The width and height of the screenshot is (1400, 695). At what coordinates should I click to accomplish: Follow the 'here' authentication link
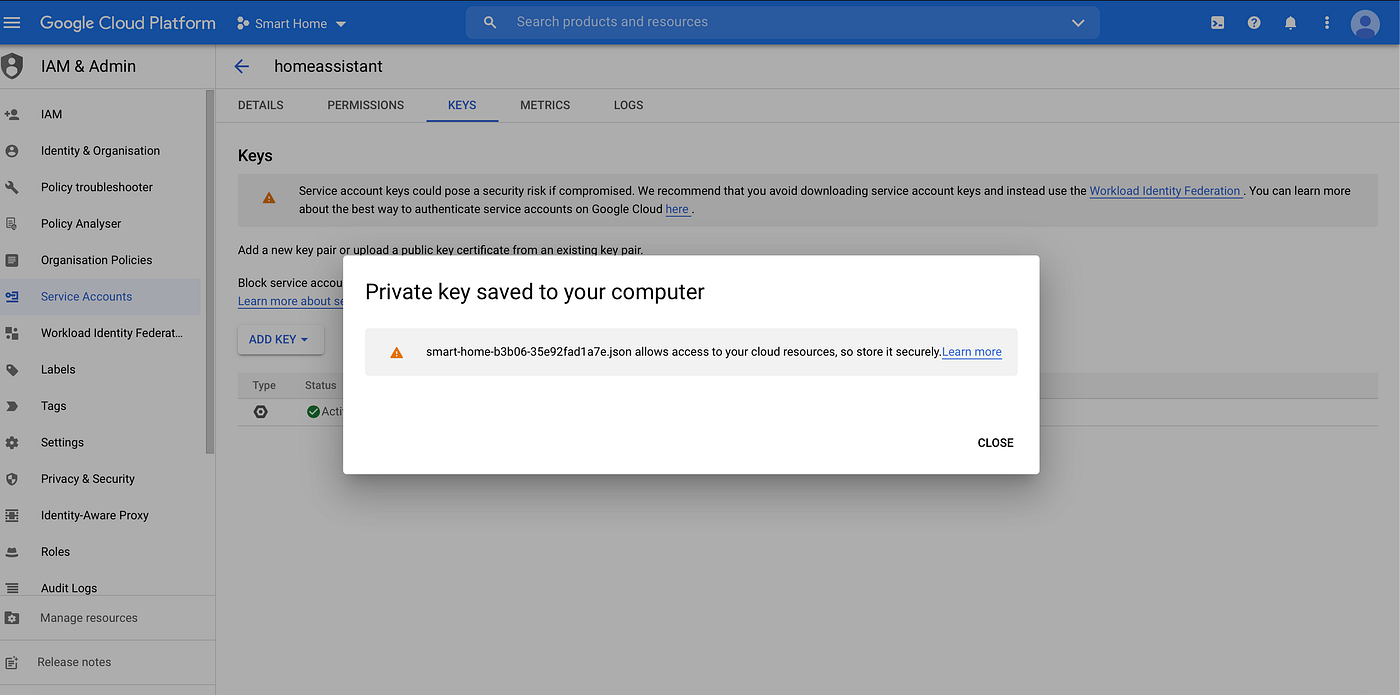click(x=677, y=210)
